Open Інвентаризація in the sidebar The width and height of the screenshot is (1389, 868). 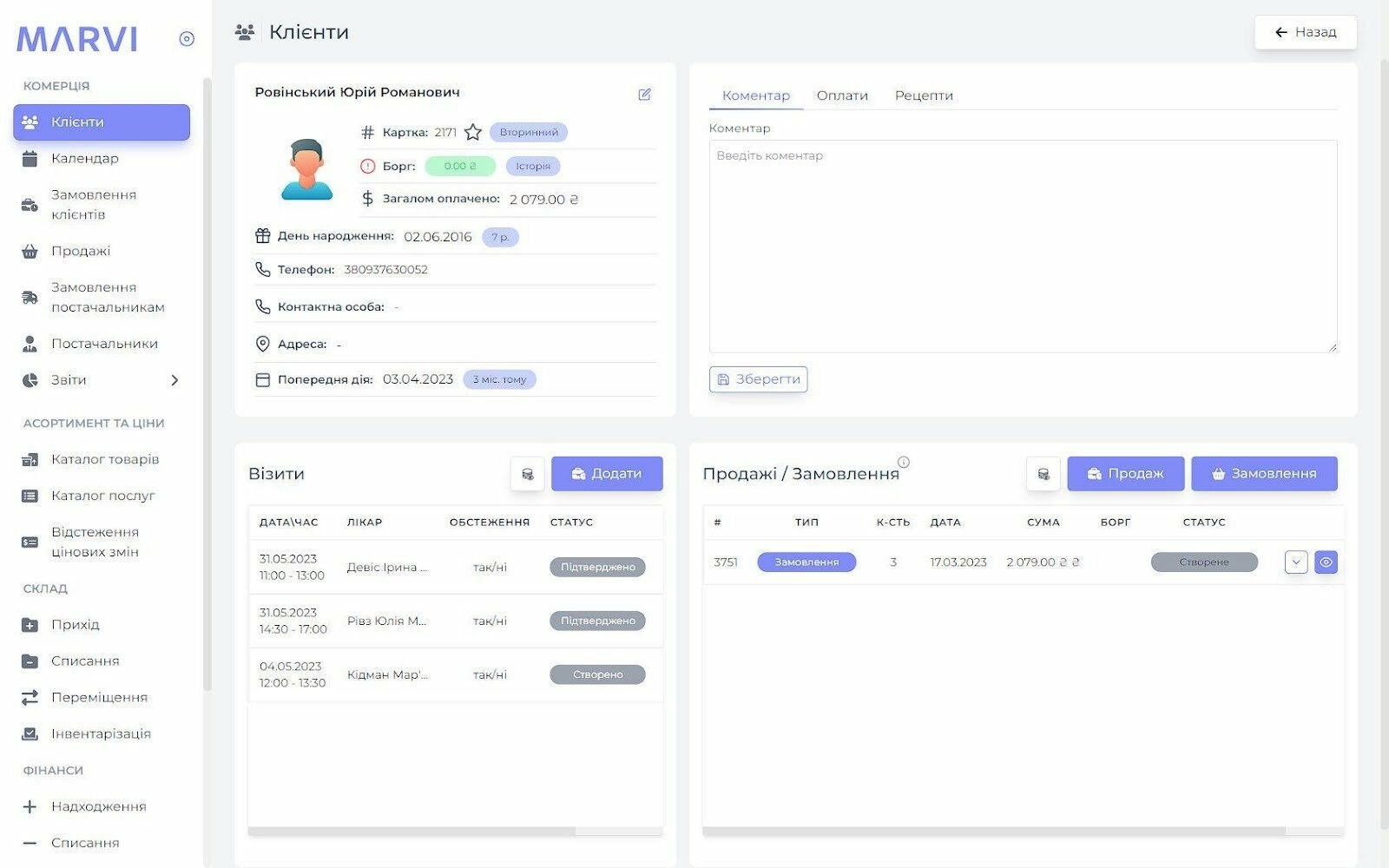[101, 733]
